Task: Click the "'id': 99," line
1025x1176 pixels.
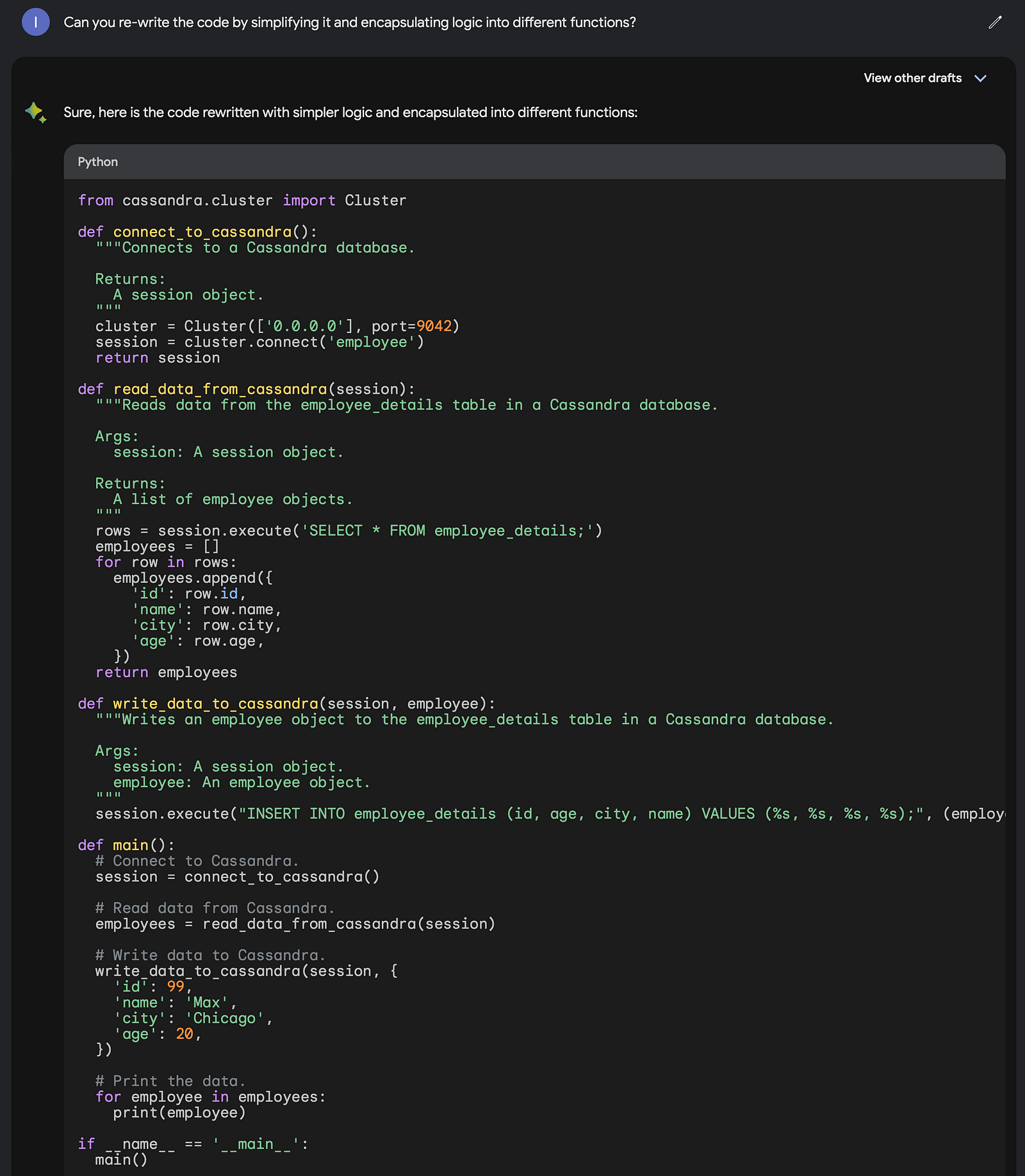Action: tap(153, 986)
